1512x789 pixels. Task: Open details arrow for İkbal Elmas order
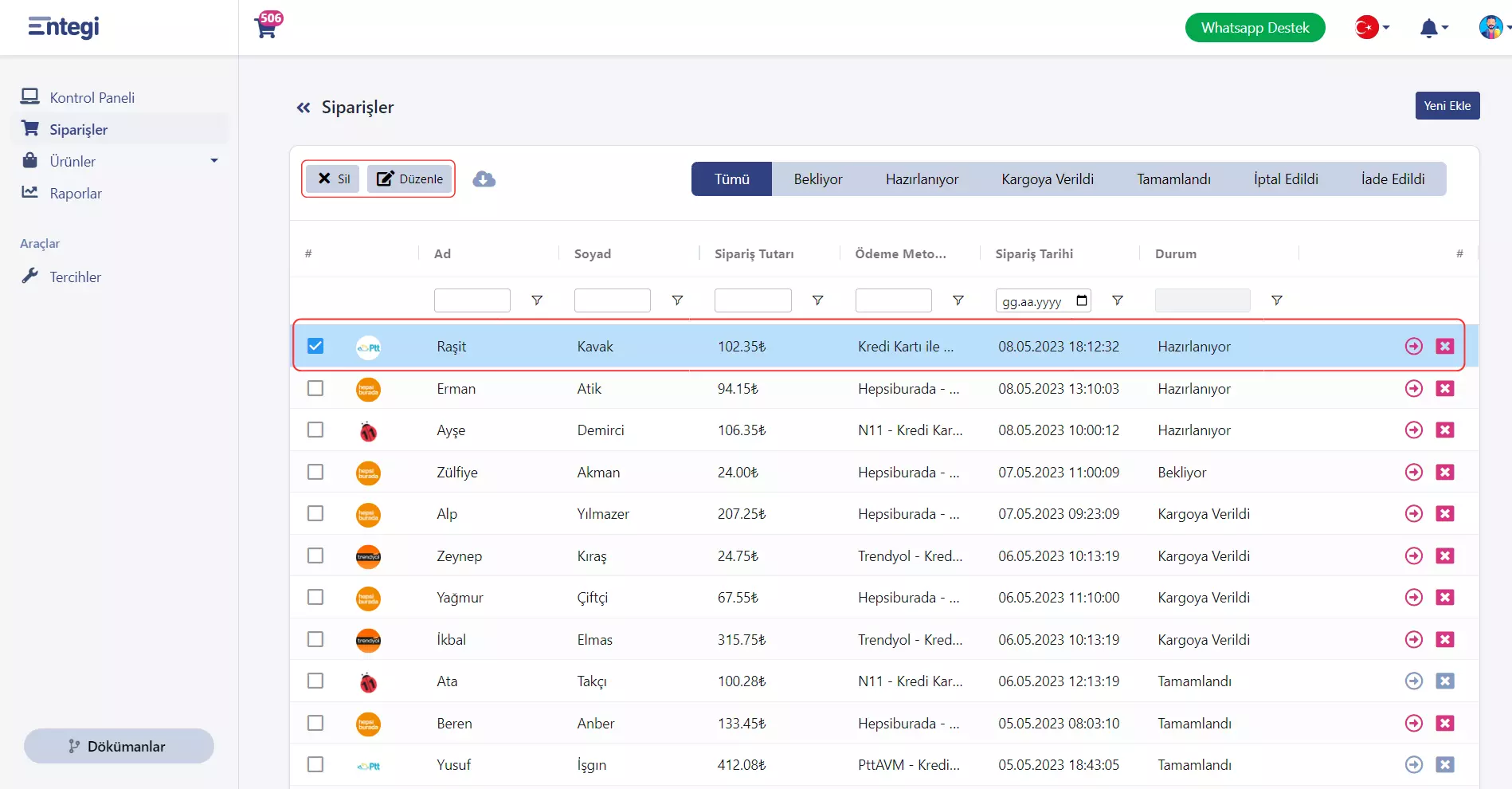[x=1414, y=639]
